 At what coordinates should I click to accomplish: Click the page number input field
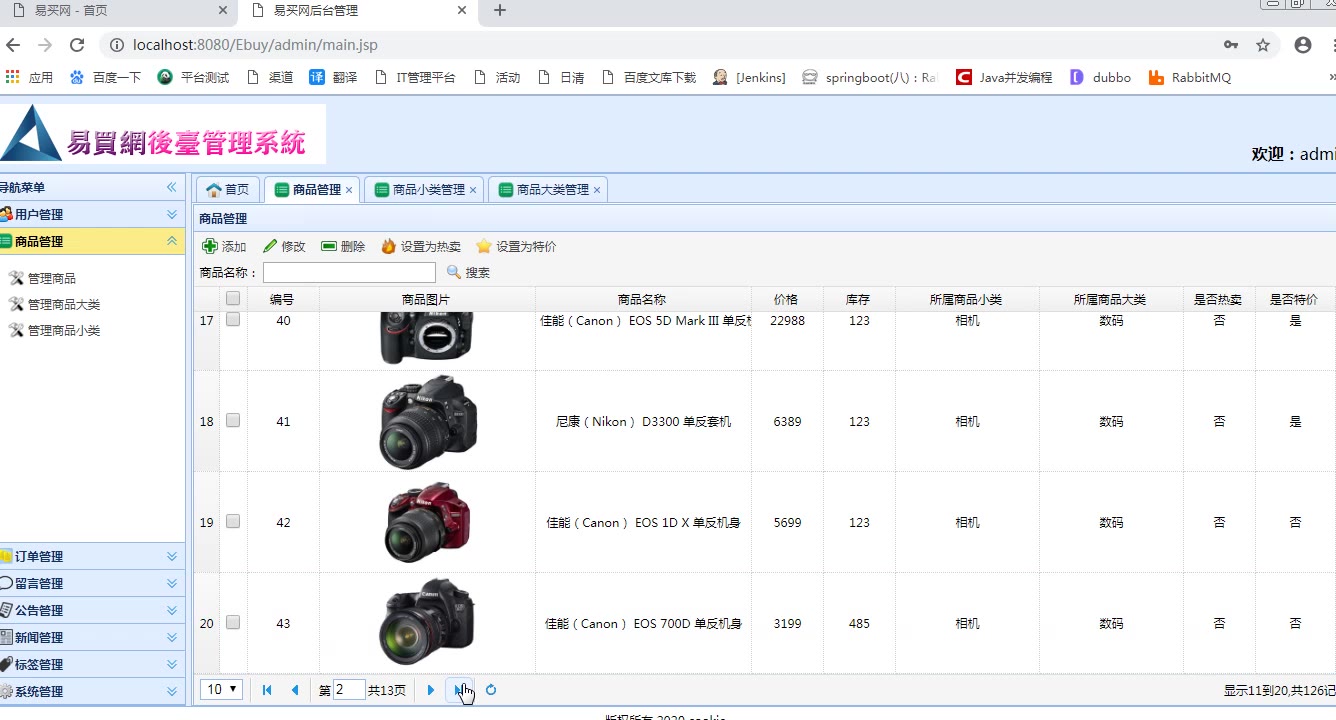[x=349, y=690]
